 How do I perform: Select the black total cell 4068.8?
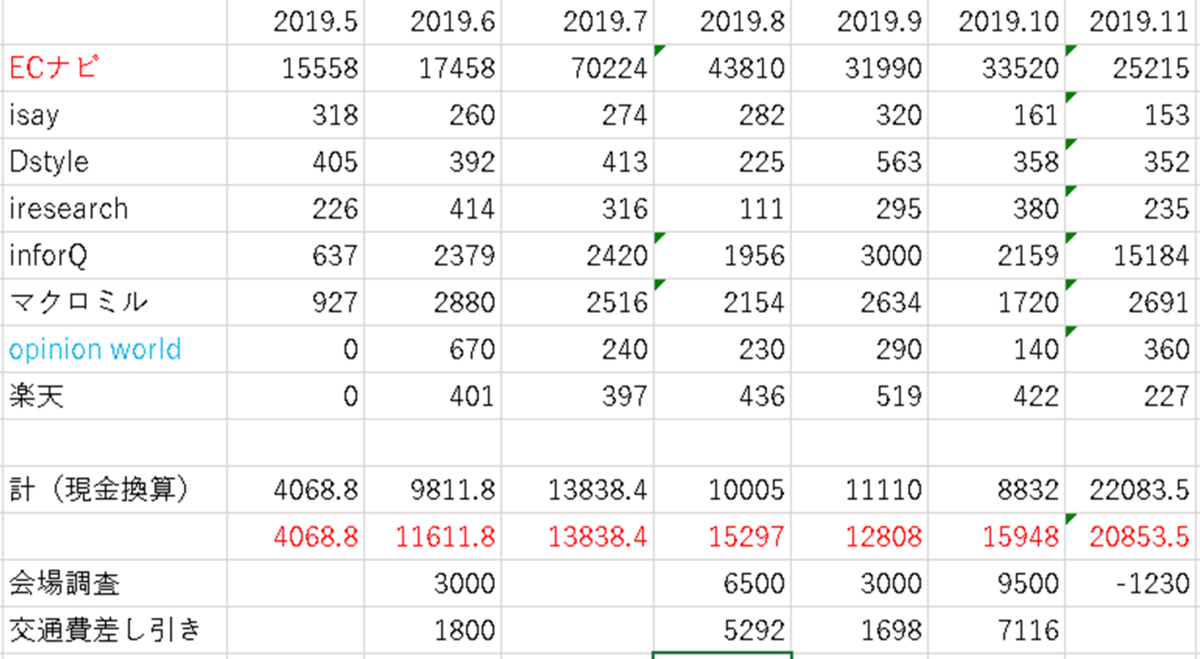pos(296,490)
